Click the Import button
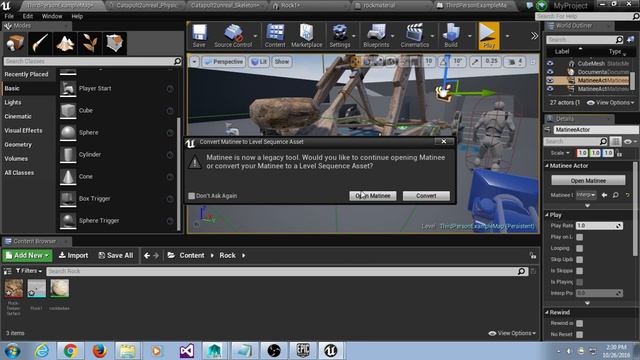Viewport: 640px width, 360px height. coord(73,256)
